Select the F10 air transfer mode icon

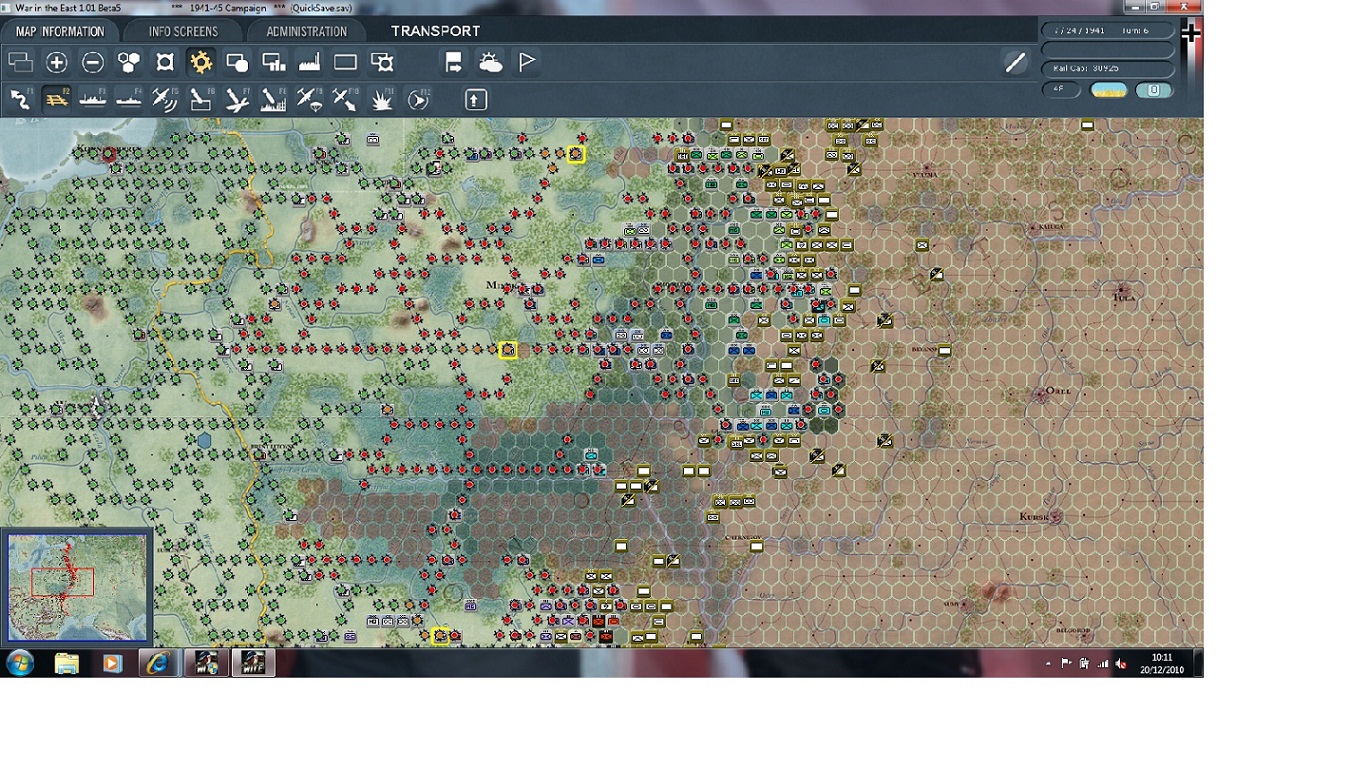coord(345,99)
